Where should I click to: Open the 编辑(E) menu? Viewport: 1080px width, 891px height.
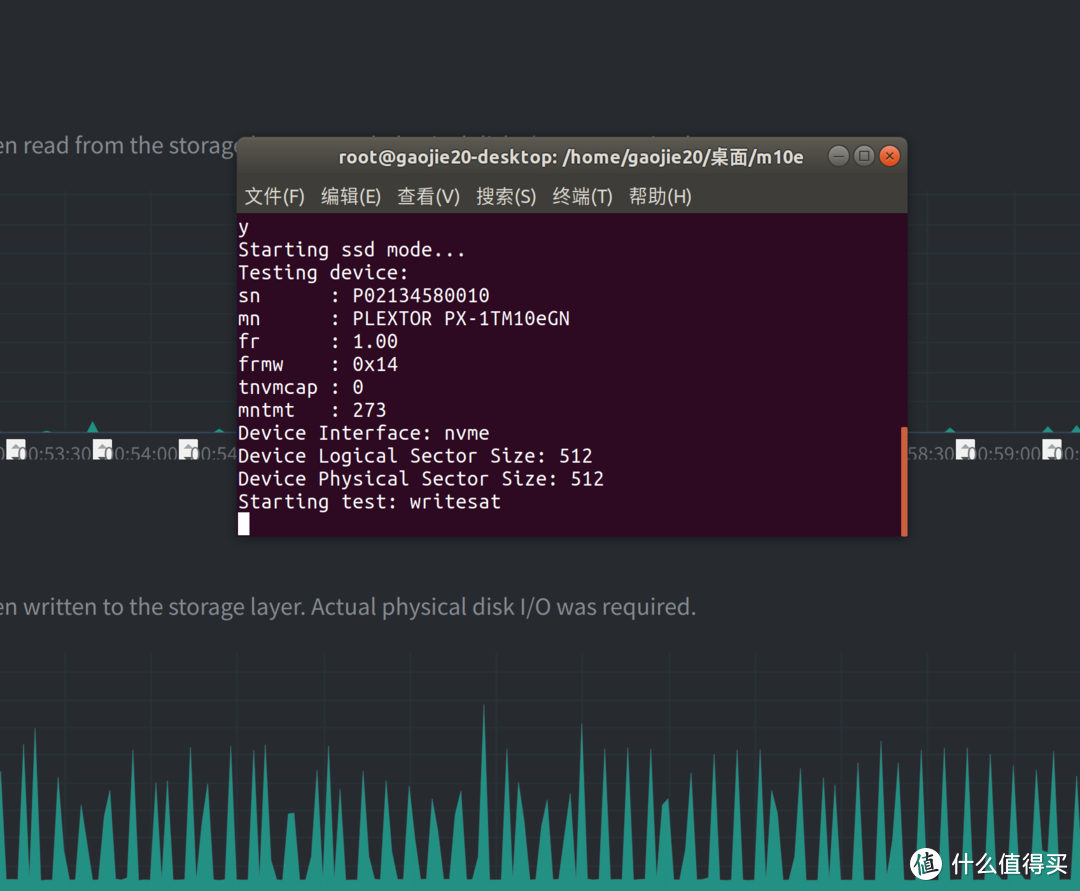click(351, 197)
